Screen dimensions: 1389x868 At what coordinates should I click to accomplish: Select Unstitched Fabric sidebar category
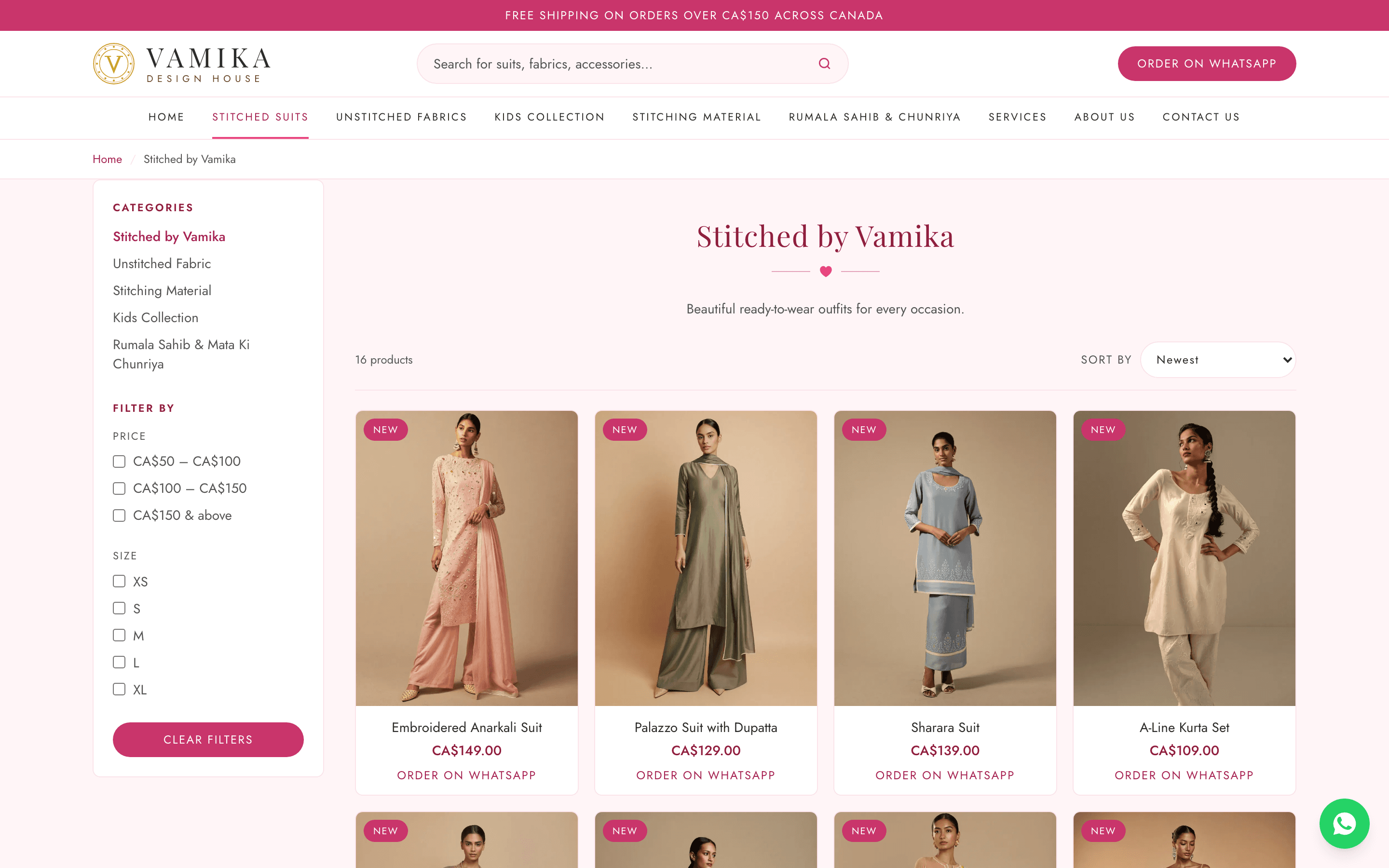(x=162, y=263)
